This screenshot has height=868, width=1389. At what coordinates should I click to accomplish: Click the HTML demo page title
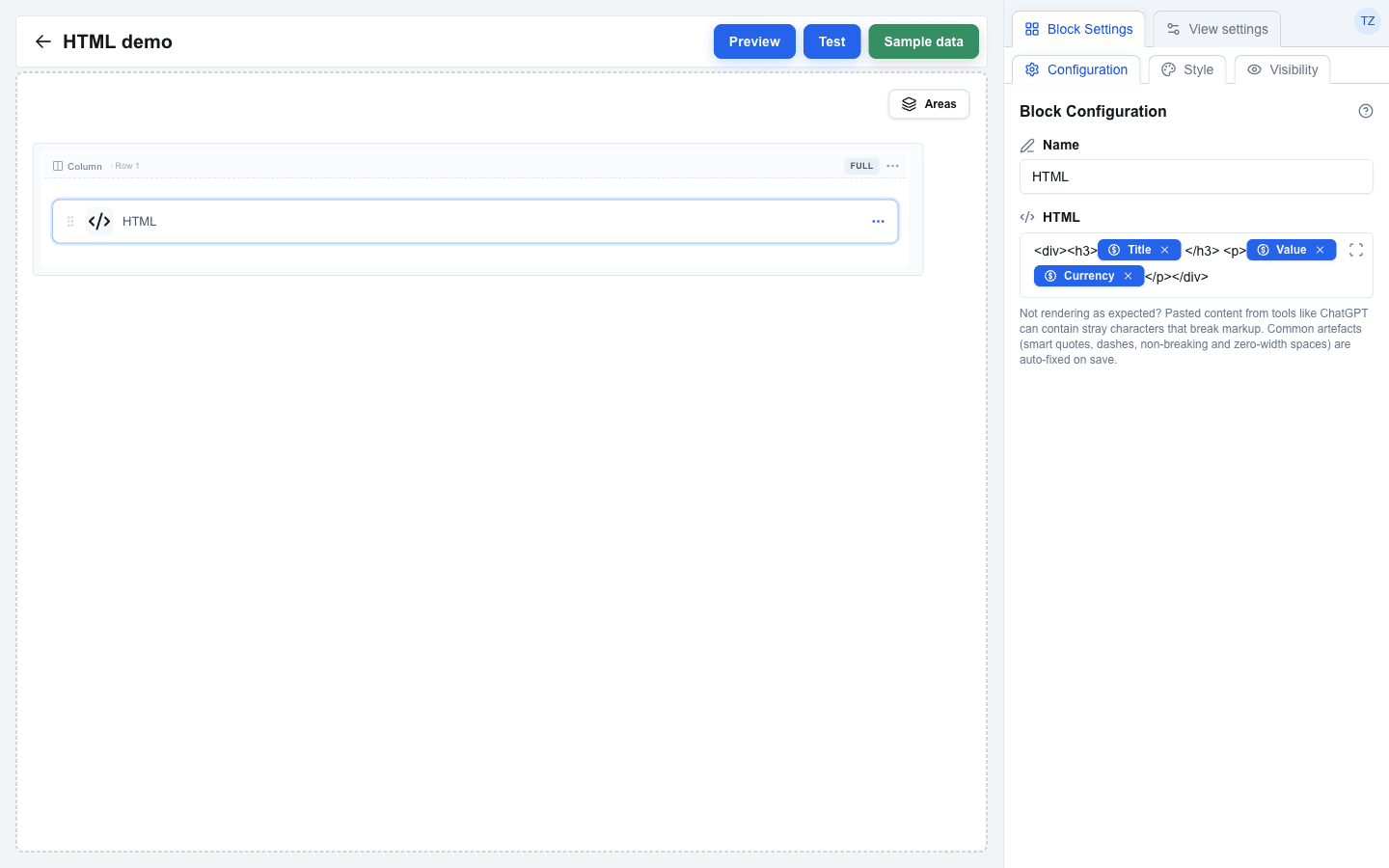(x=118, y=41)
